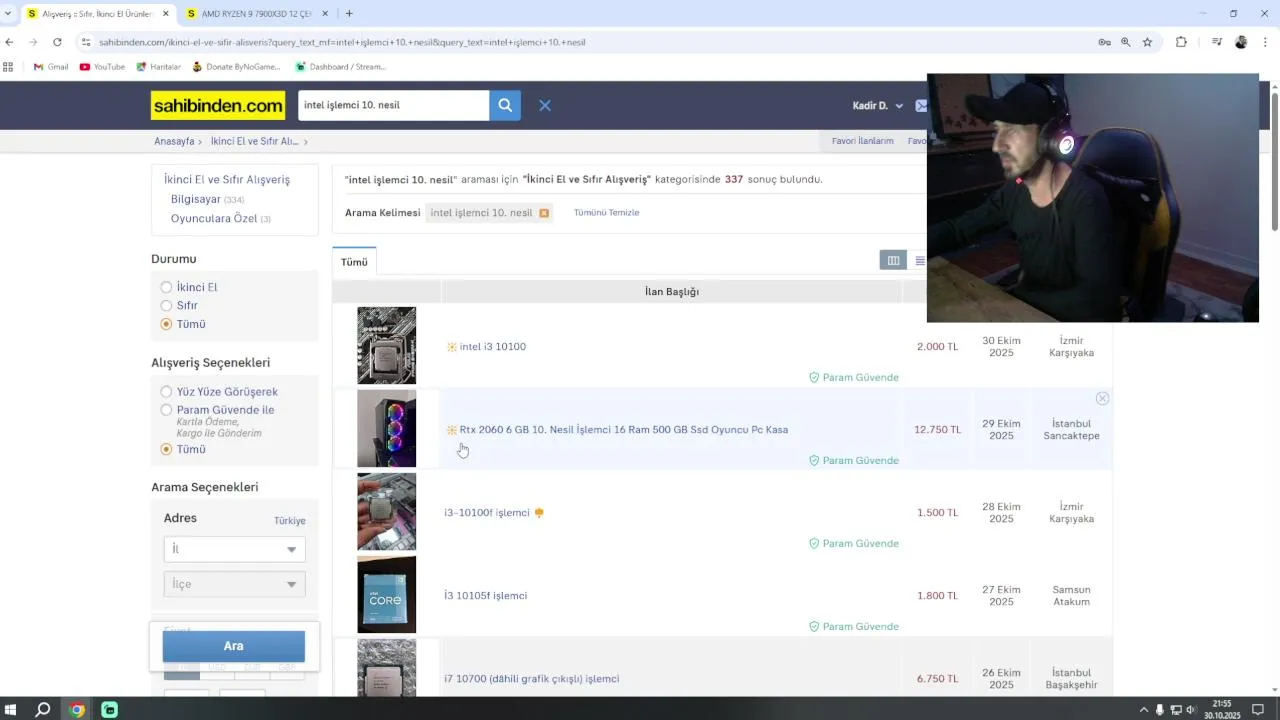Click the page vertical scrollbar

click(x=1275, y=160)
